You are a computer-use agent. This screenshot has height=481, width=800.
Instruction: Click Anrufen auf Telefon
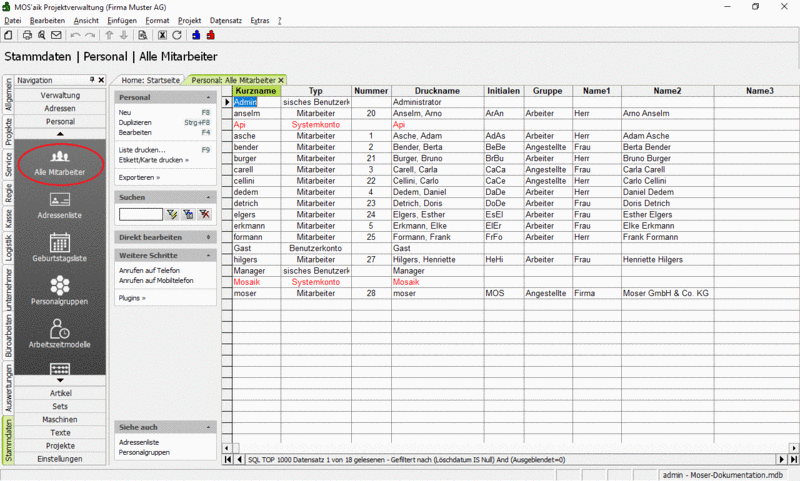point(149,270)
